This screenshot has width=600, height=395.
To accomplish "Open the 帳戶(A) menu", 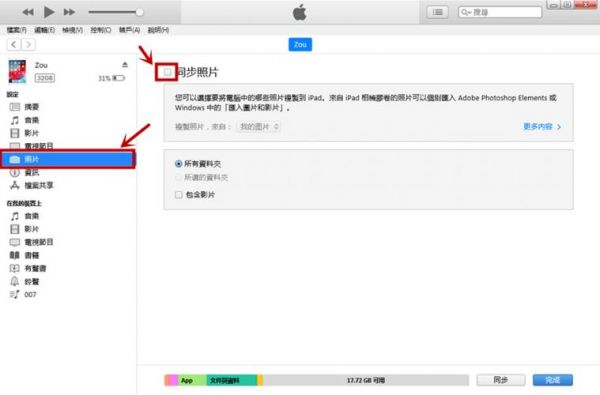I will coord(129,30).
